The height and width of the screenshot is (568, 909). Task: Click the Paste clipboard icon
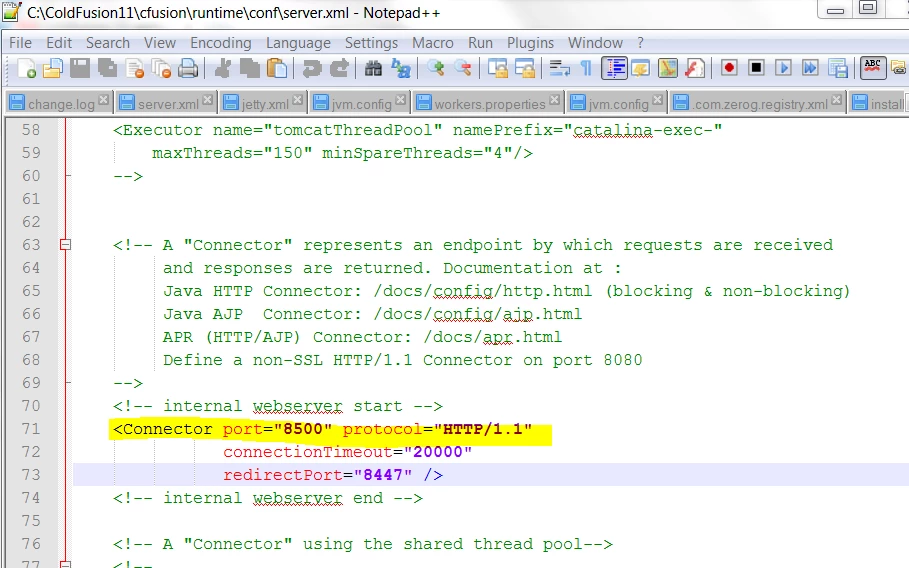[x=277, y=68]
